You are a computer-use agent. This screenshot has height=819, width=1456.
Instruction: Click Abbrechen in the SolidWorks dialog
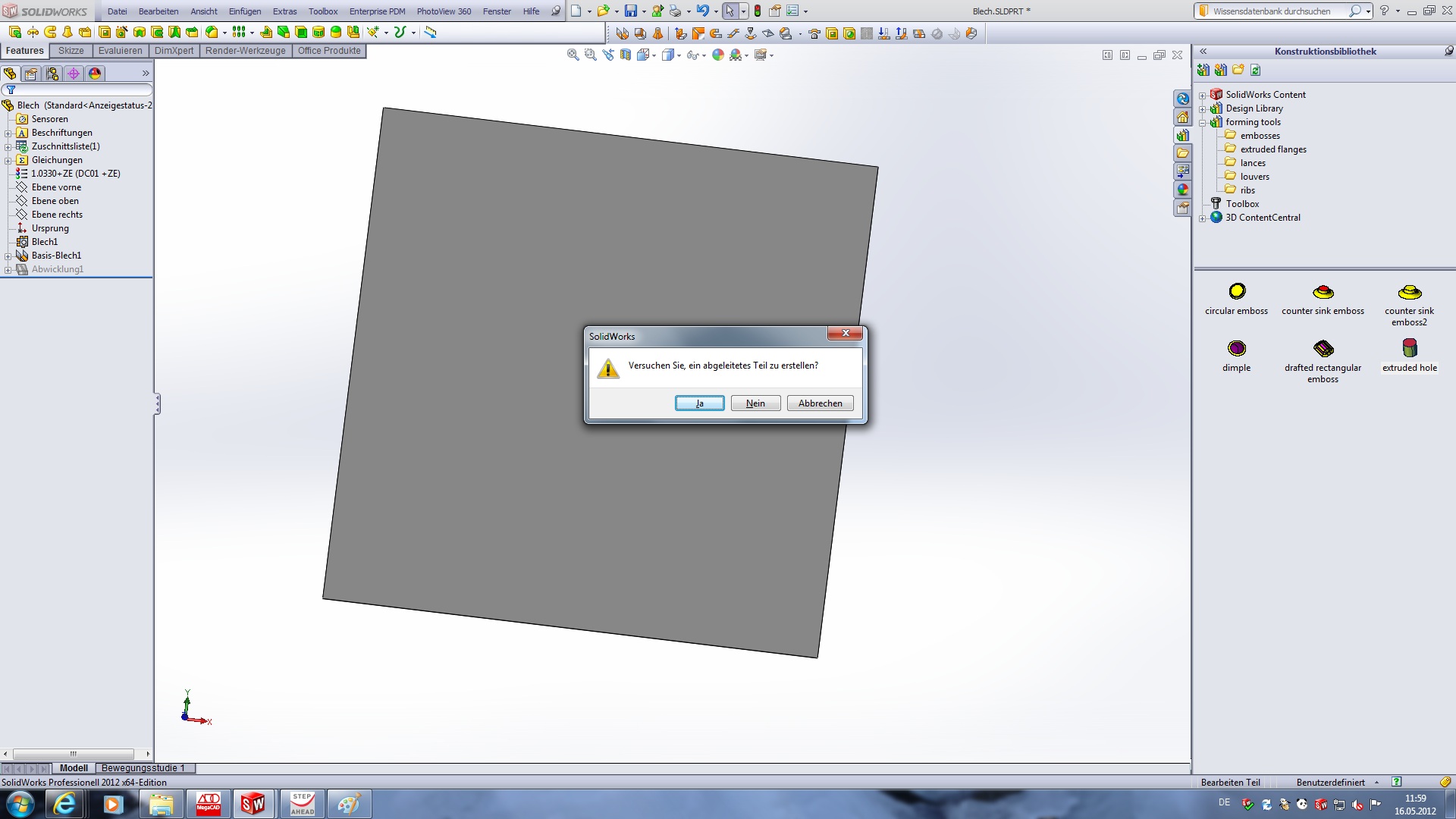(x=820, y=403)
